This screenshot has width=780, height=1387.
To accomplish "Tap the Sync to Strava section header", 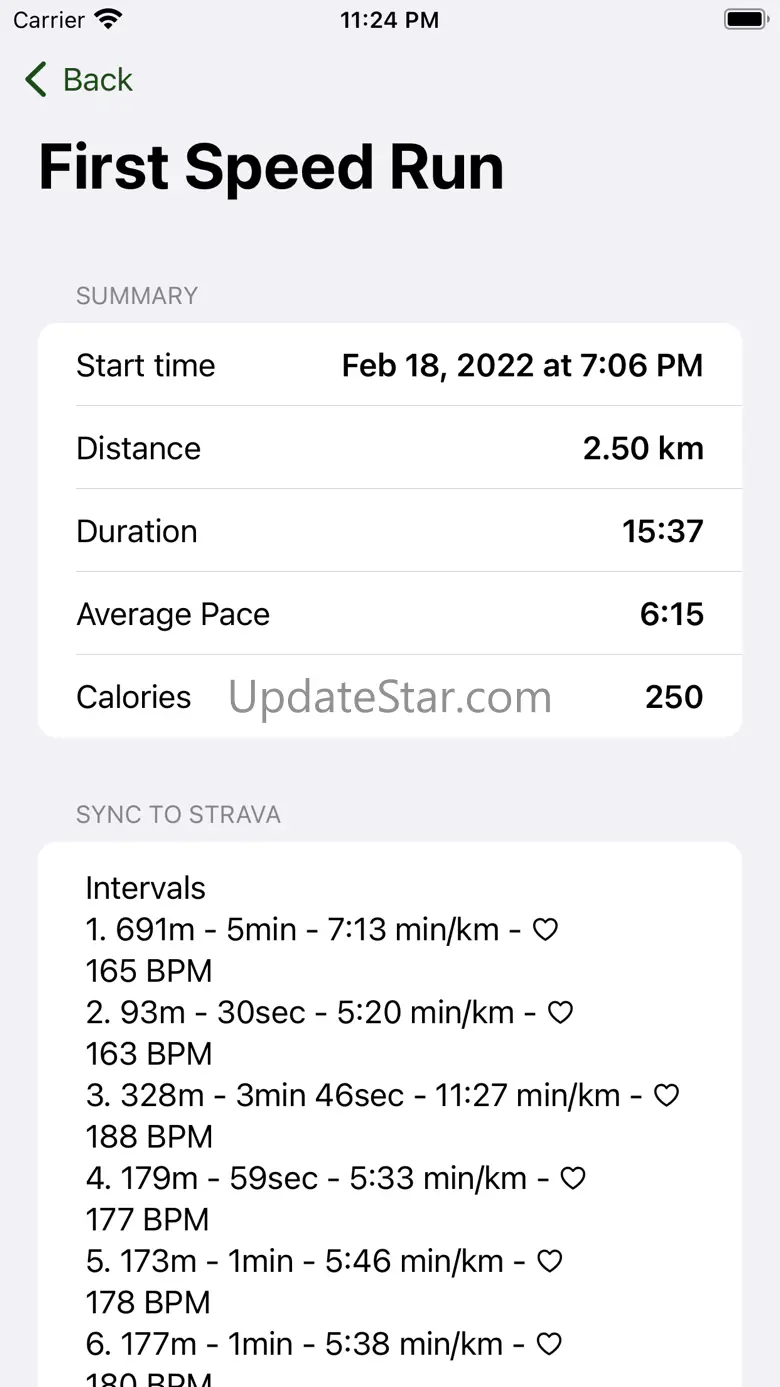I will click(178, 815).
